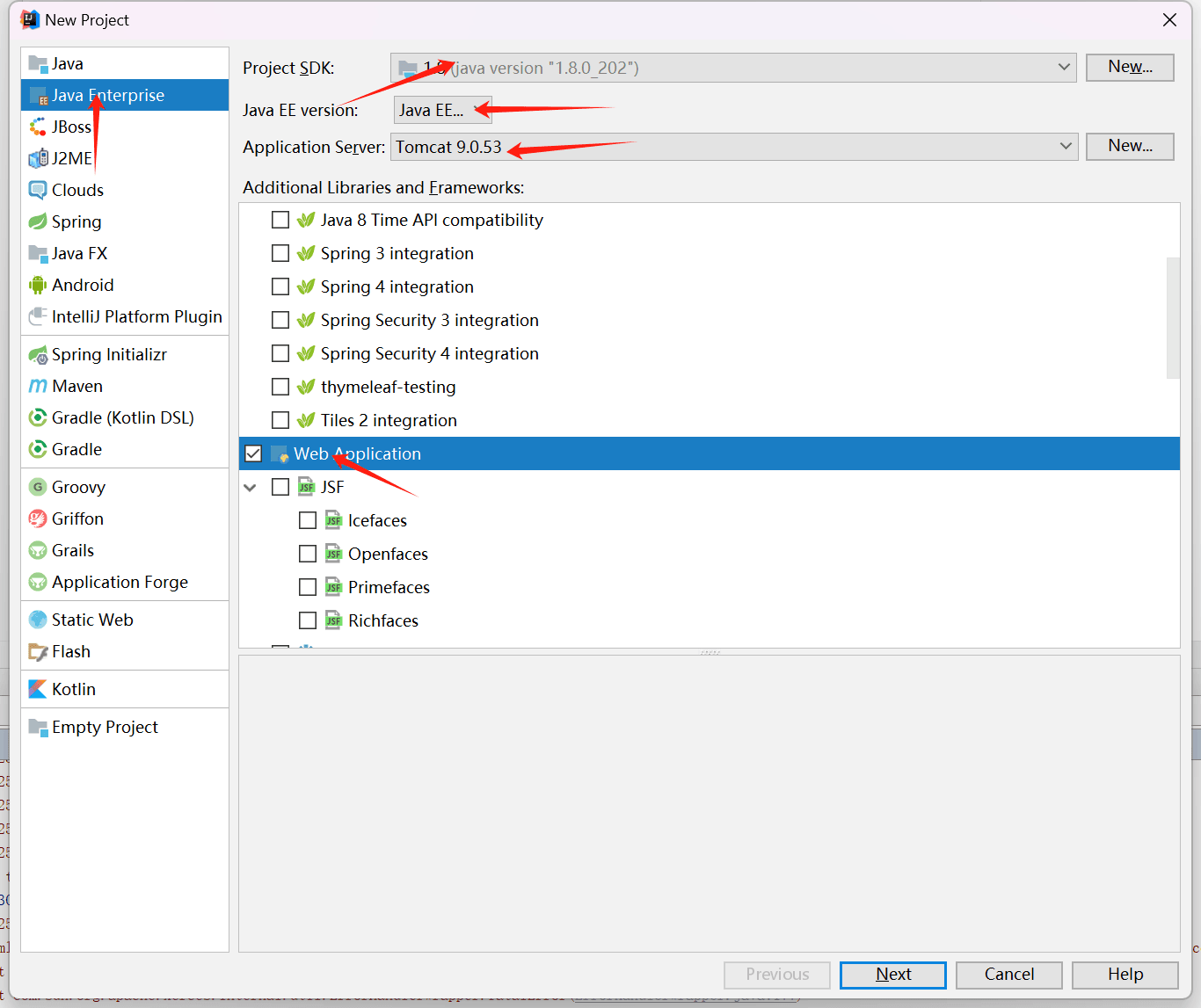Screen dimensions: 1201x1008
Task: Pick the Spring leaf icon
Action: pyautogui.click(x=38, y=221)
